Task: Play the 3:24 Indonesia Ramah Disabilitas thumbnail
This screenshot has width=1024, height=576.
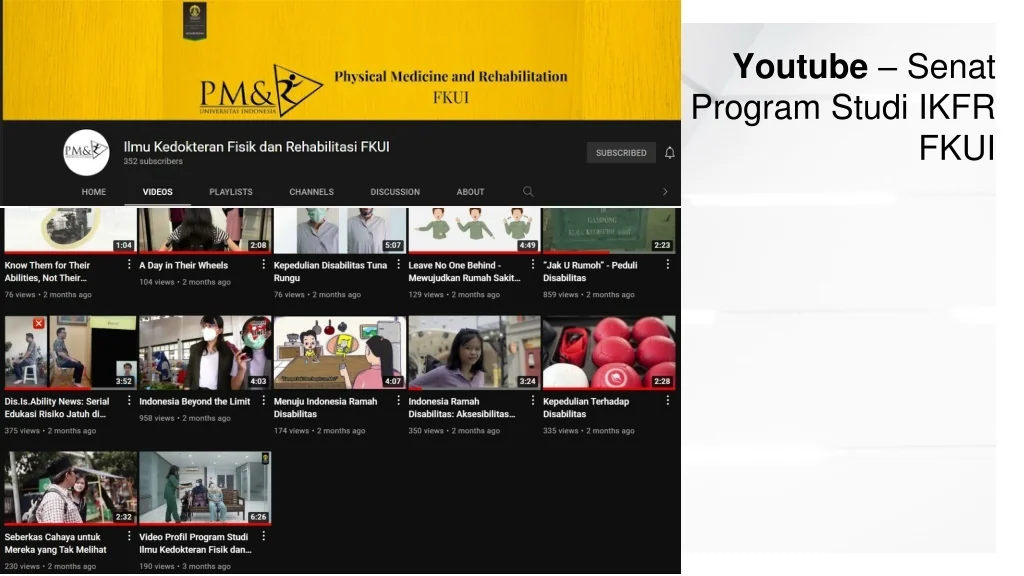Action: pos(474,353)
